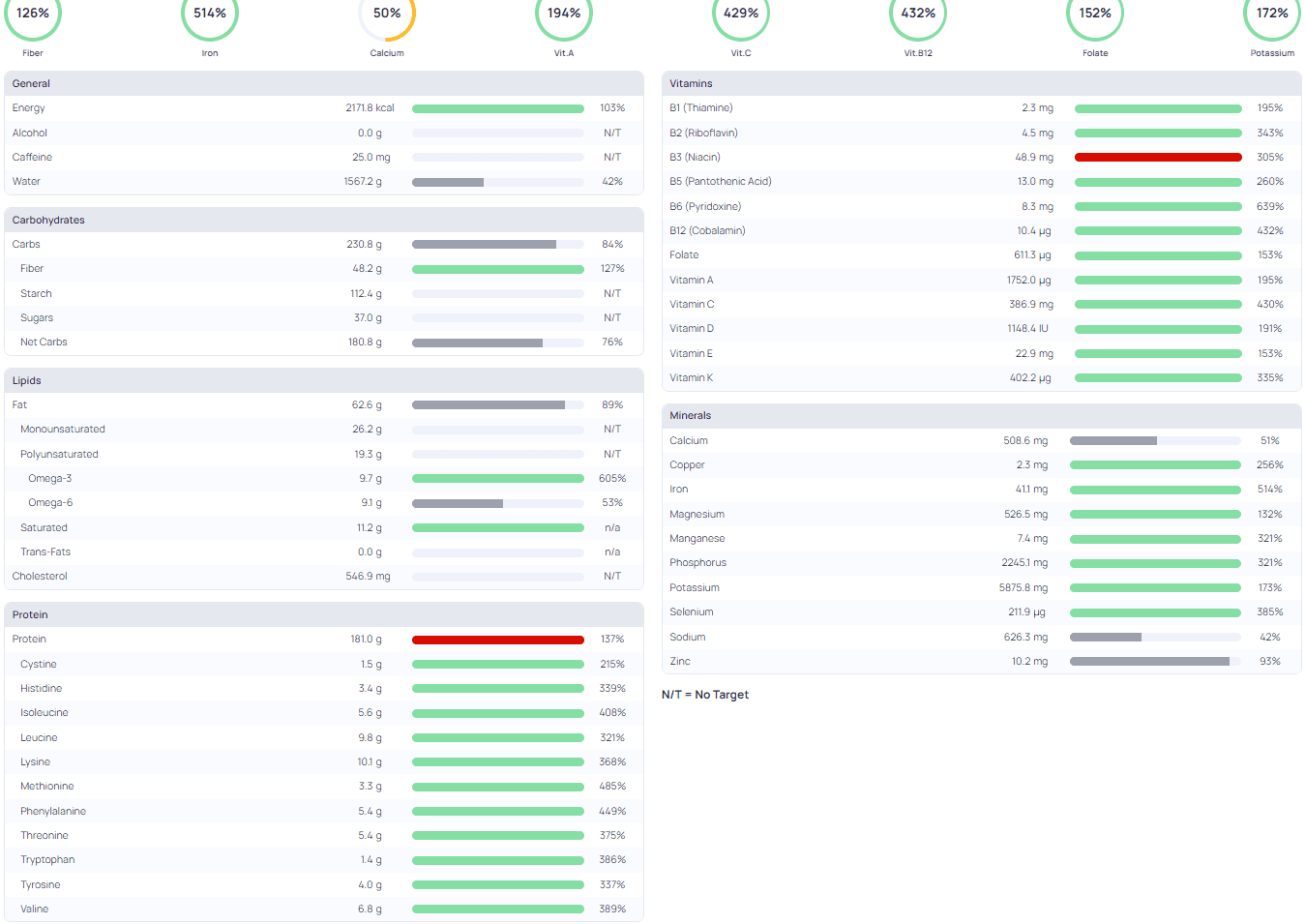Select the Minerals section header
Viewport: 1305px width, 924px height.
click(982, 416)
